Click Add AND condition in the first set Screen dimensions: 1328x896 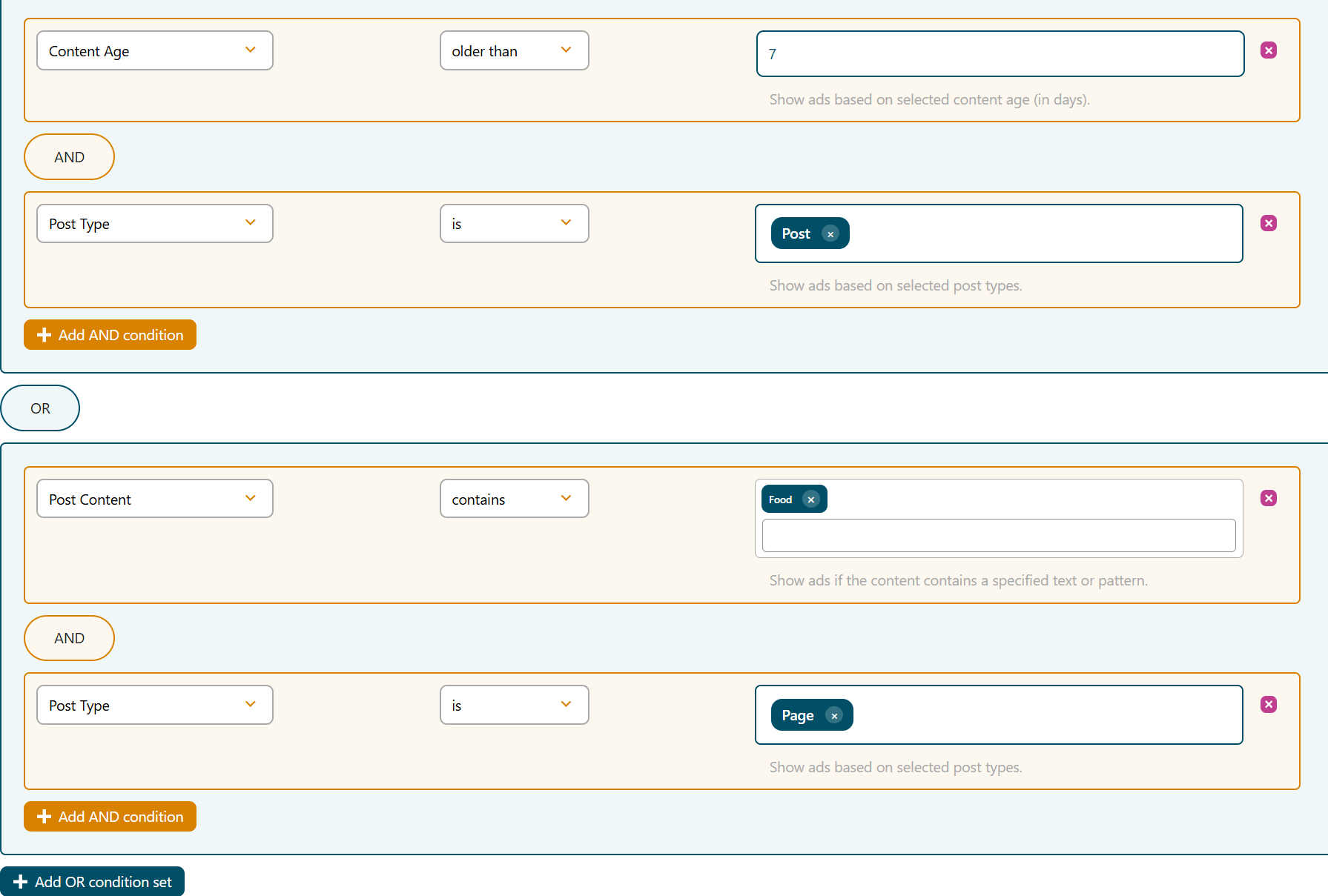pyautogui.click(x=110, y=334)
